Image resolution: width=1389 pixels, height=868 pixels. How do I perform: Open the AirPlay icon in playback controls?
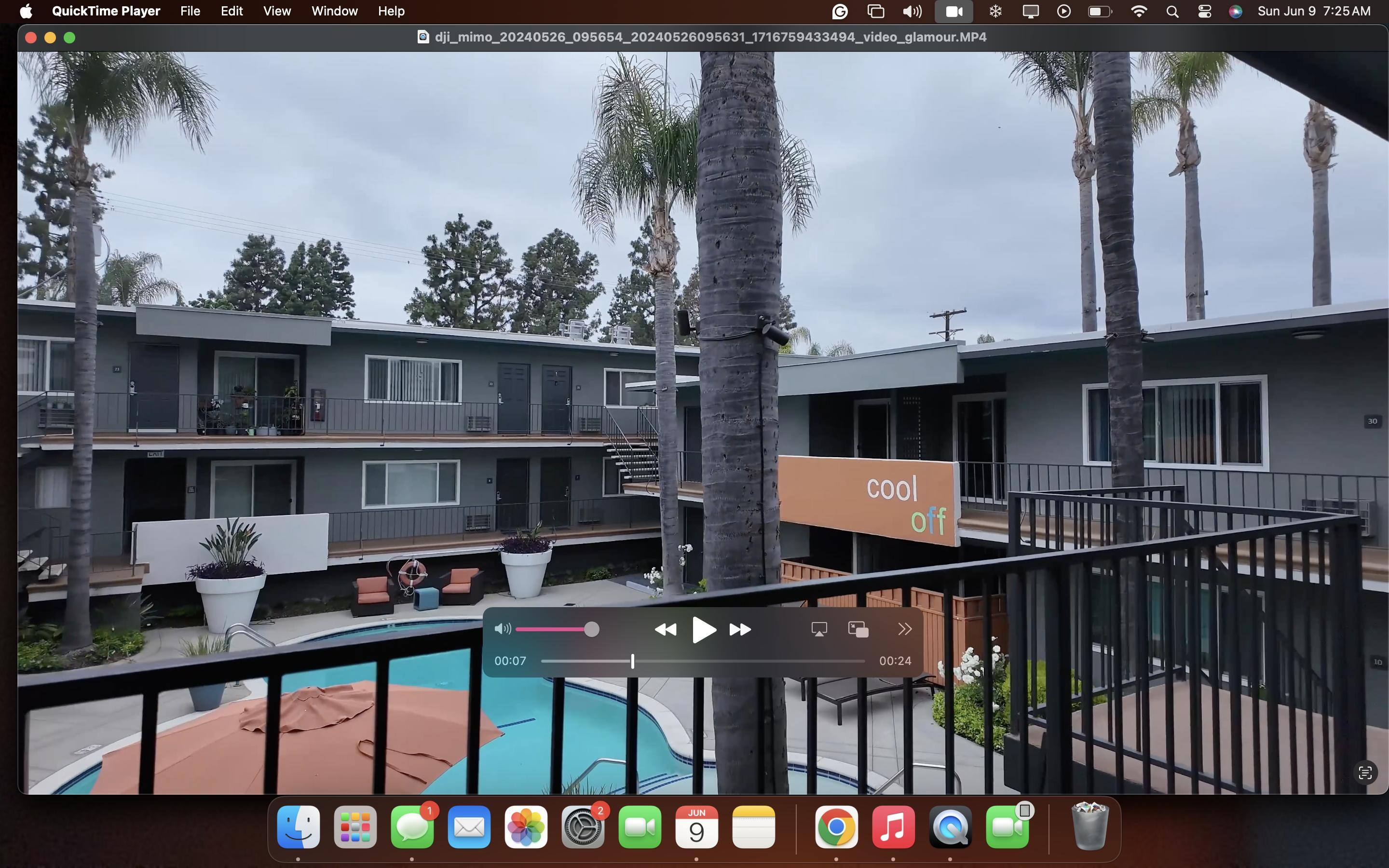pos(819,630)
